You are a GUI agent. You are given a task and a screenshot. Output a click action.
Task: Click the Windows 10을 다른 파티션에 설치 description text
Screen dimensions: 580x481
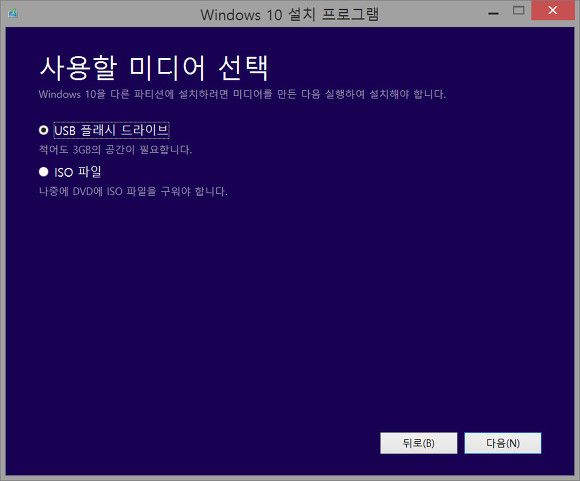[x=242, y=94]
